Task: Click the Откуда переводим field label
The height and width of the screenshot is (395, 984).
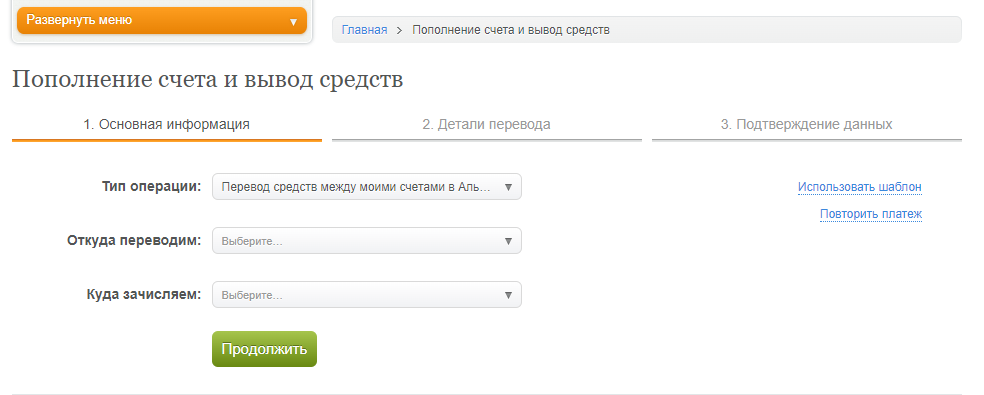Action: click(134, 241)
